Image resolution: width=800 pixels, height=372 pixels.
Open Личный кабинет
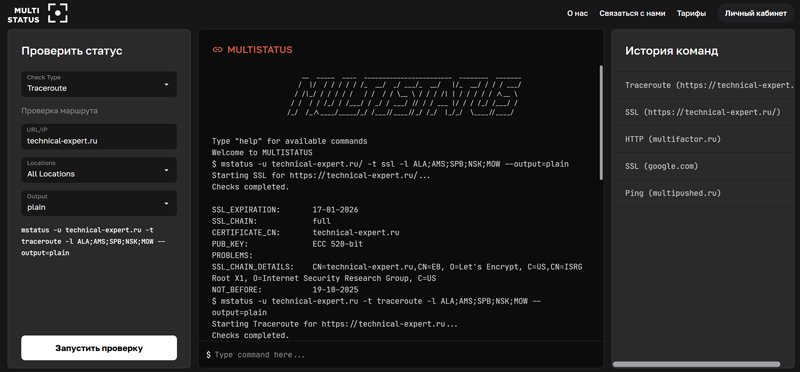[x=756, y=14]
